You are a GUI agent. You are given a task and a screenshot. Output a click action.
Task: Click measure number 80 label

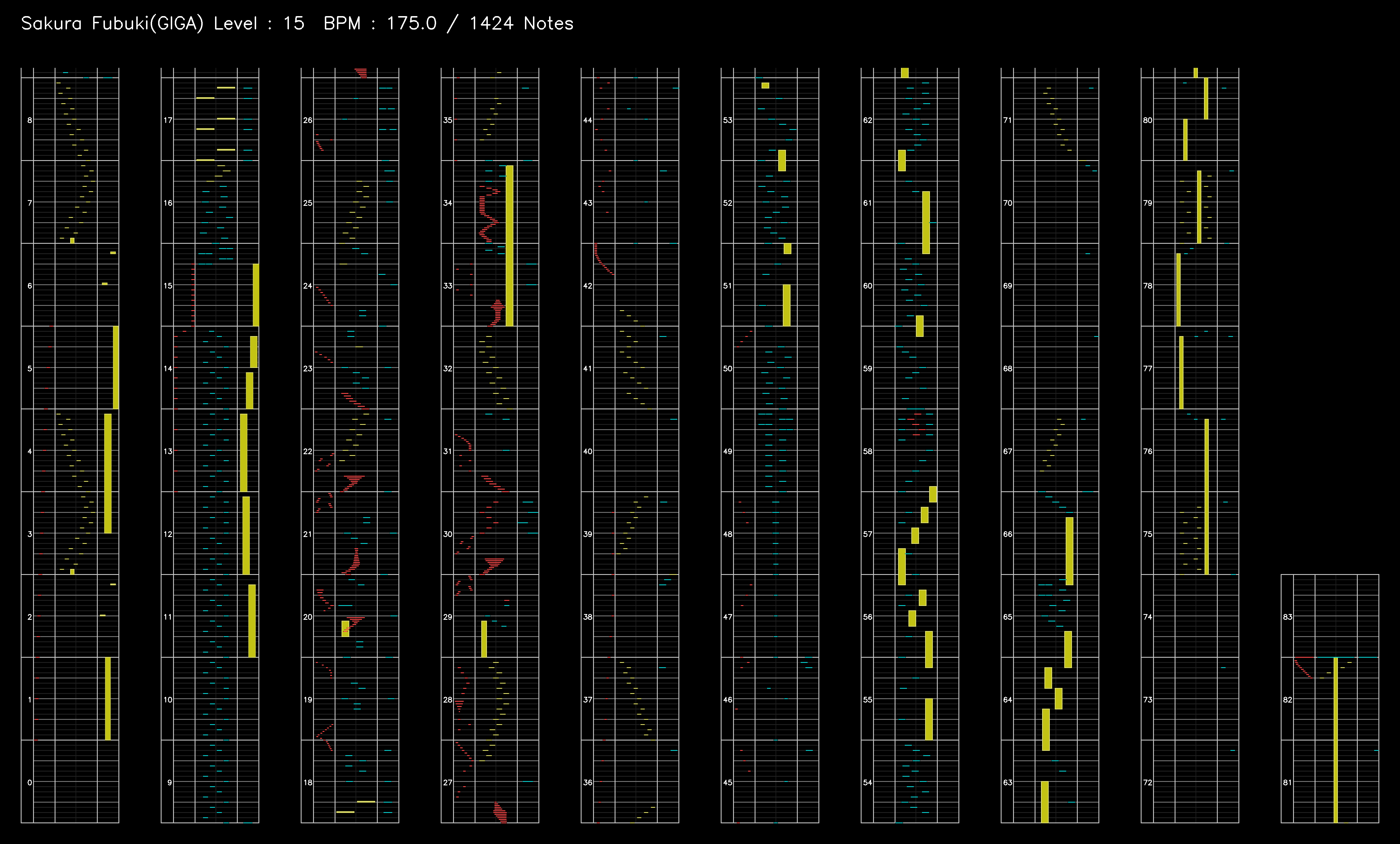pyautogui.click(x=1148, y=120)
